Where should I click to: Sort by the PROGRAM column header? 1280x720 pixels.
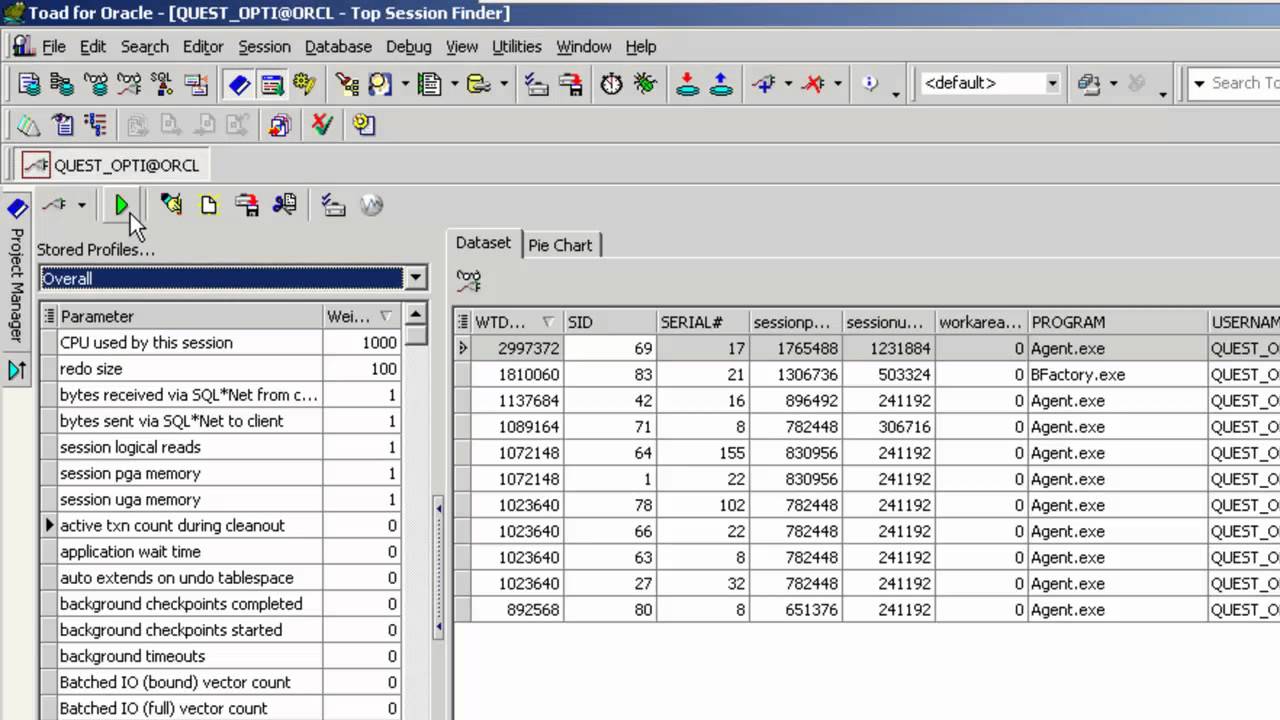(x=1117, y=322)
